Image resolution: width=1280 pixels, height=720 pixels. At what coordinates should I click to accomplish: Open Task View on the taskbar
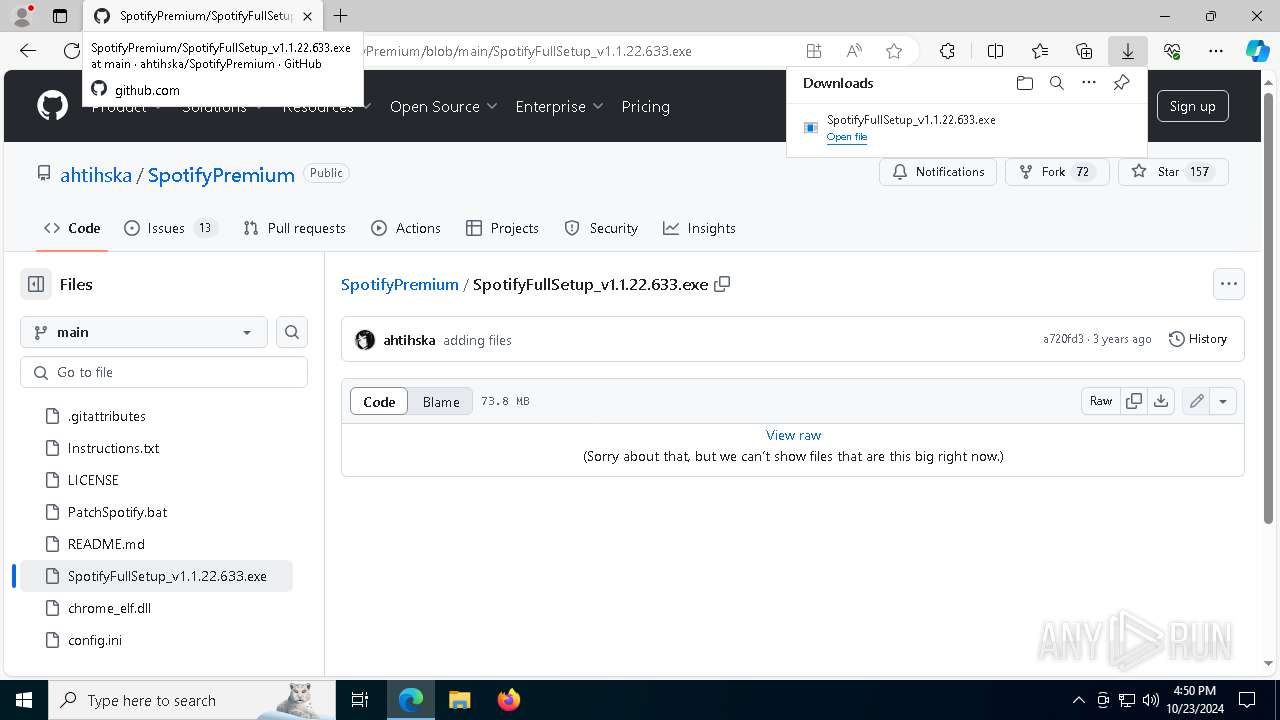[360, 700]
